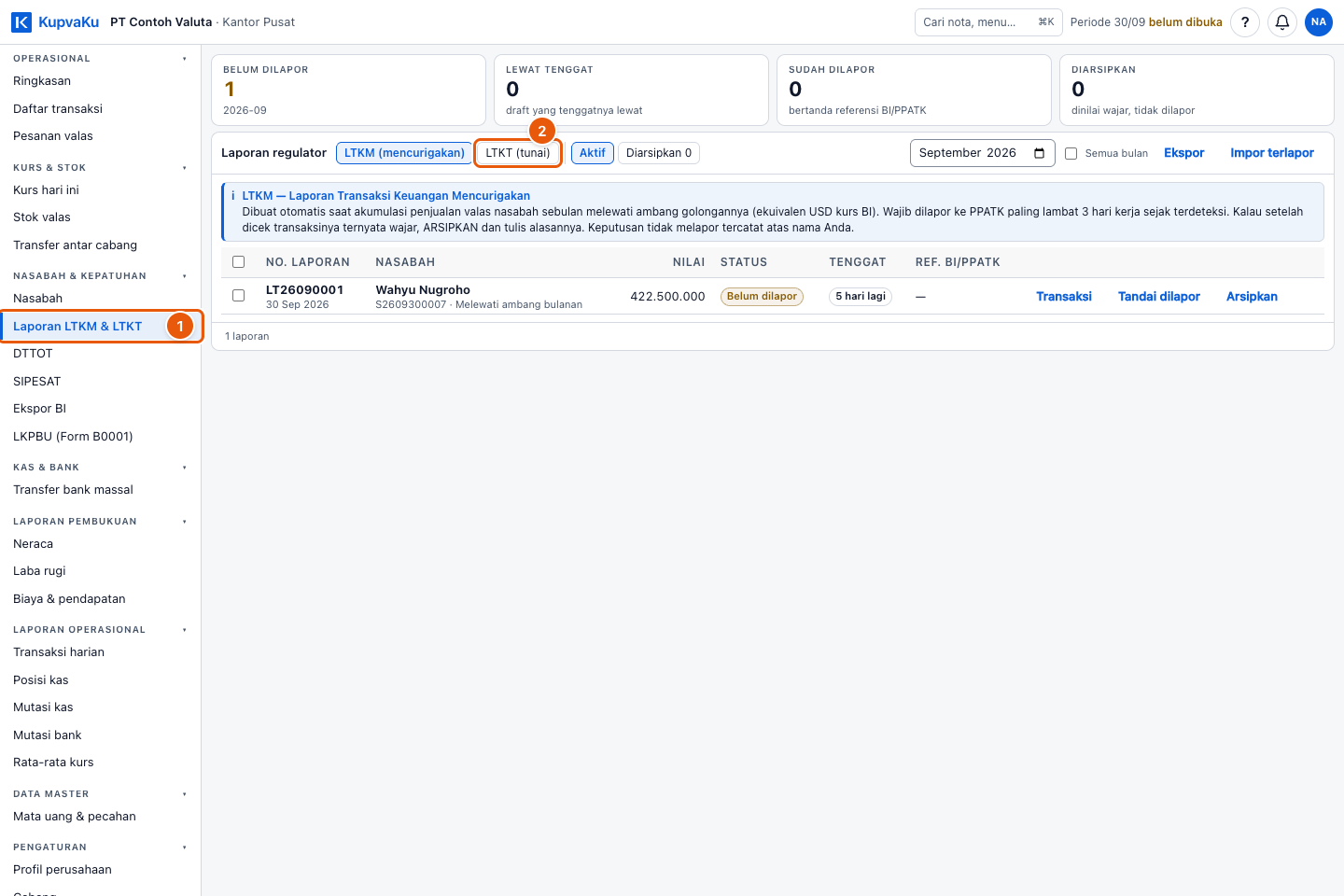The width and height of the screenshot is (1344, 896).
Task: Go to Transfer bank massal
Action: coord(101,490)
